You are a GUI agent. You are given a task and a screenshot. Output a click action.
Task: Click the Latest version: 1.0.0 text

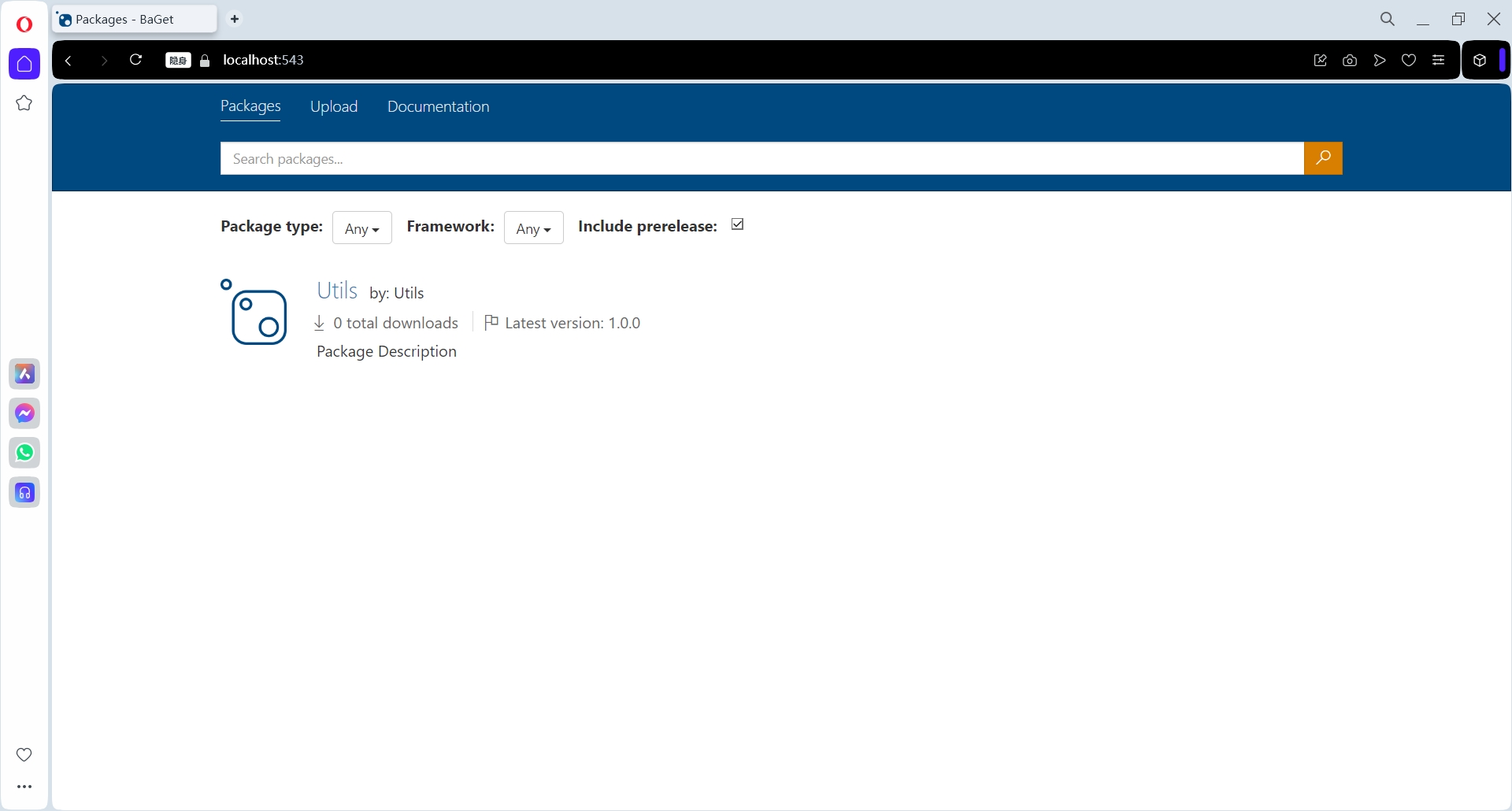(x=573, y=323)
